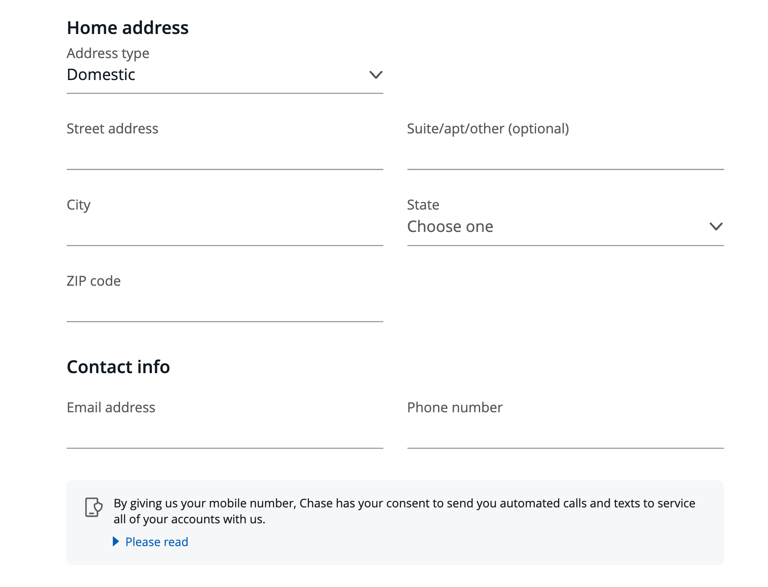This screenshot has height=587, width=768.
Task: Click the Home address heading
Action: click(127, 28)
